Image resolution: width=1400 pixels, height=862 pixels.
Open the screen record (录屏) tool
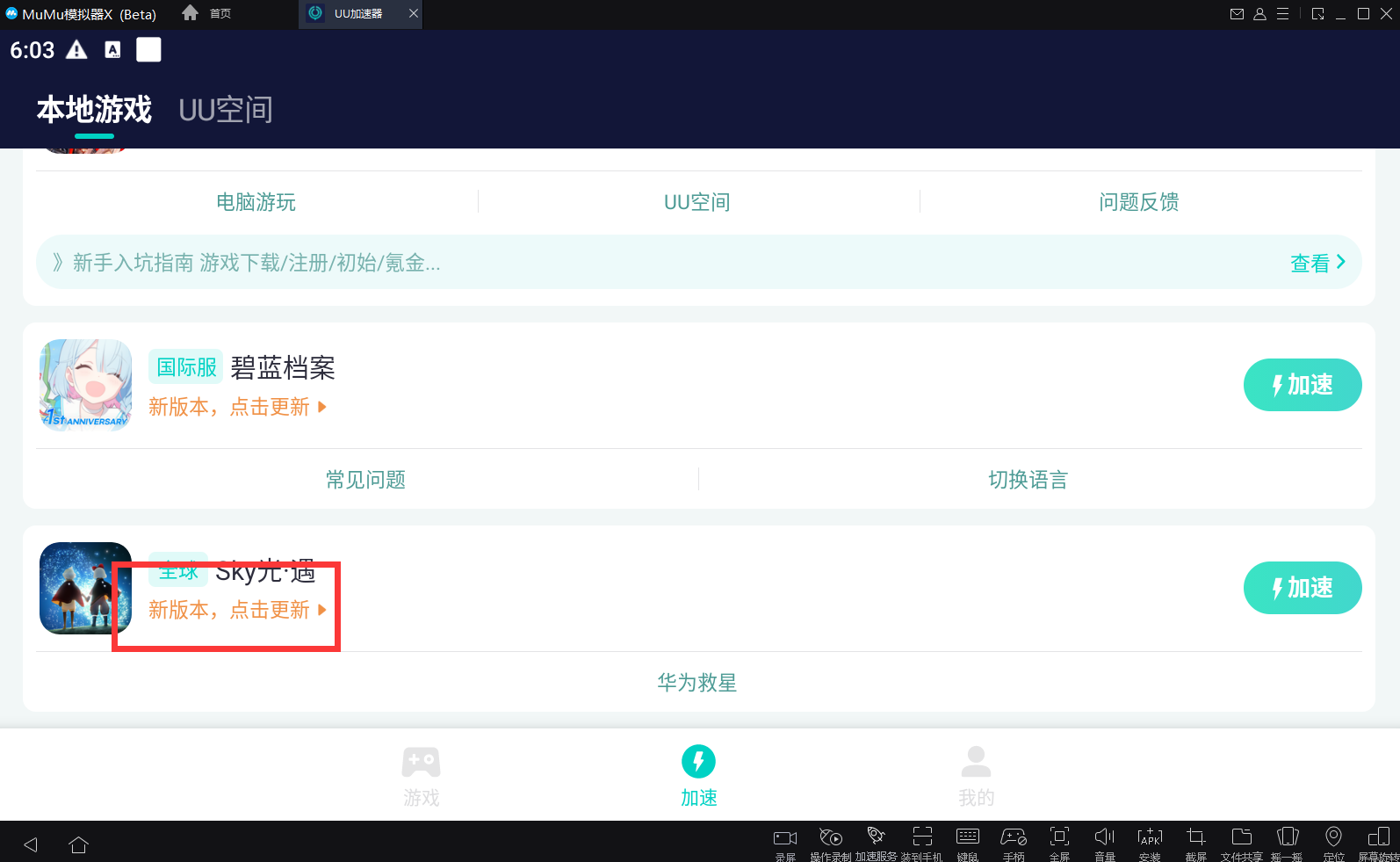785,838
